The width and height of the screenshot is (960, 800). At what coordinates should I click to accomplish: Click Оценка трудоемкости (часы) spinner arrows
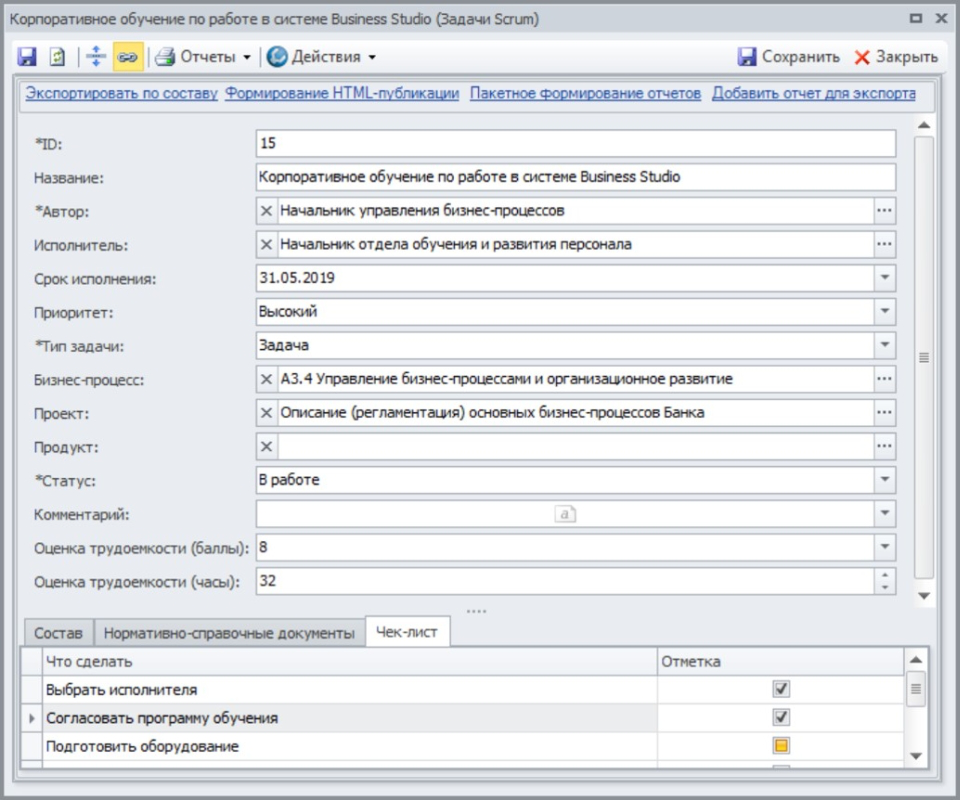click(x=884, y=581)
